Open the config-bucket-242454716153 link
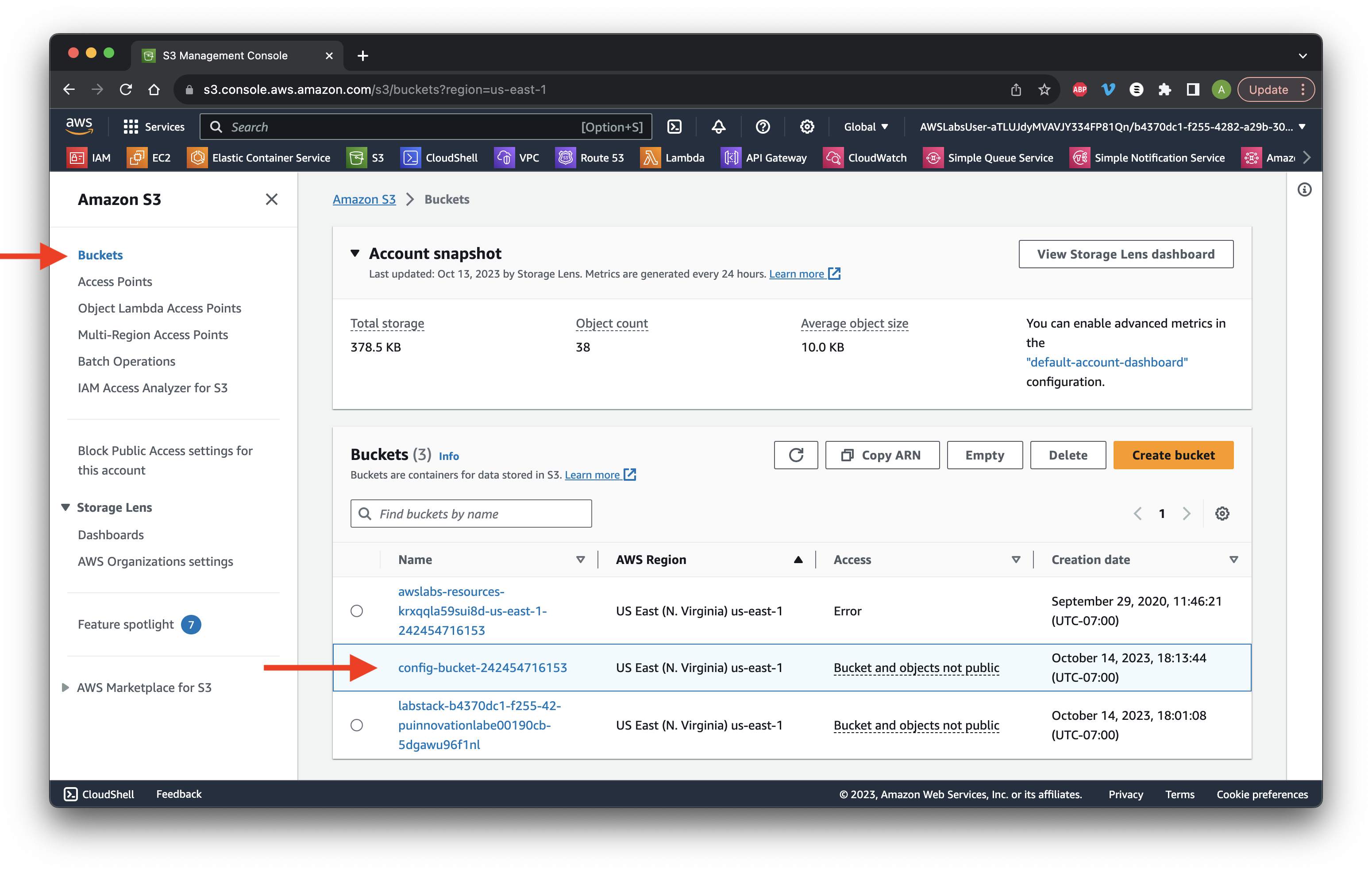 point(482,667)
